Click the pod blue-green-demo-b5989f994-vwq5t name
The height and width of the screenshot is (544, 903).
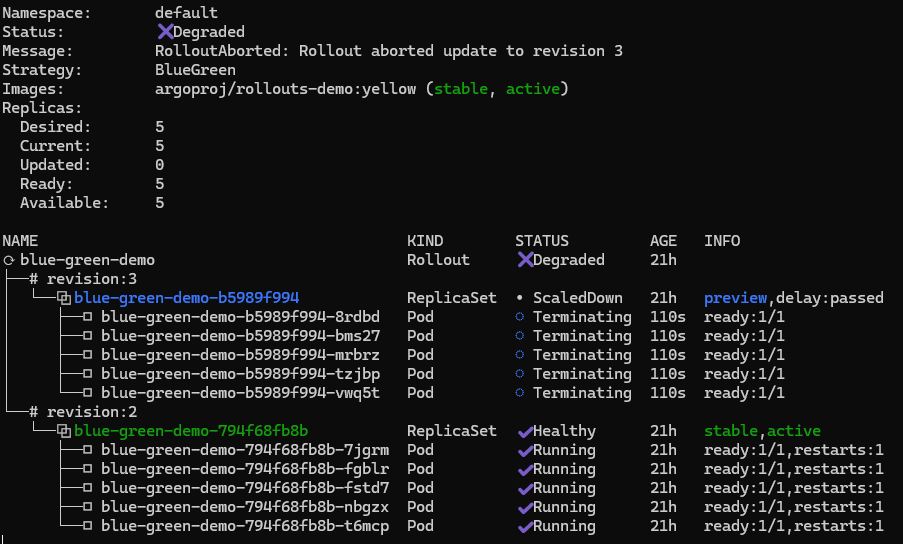click(x=240, y=393)
